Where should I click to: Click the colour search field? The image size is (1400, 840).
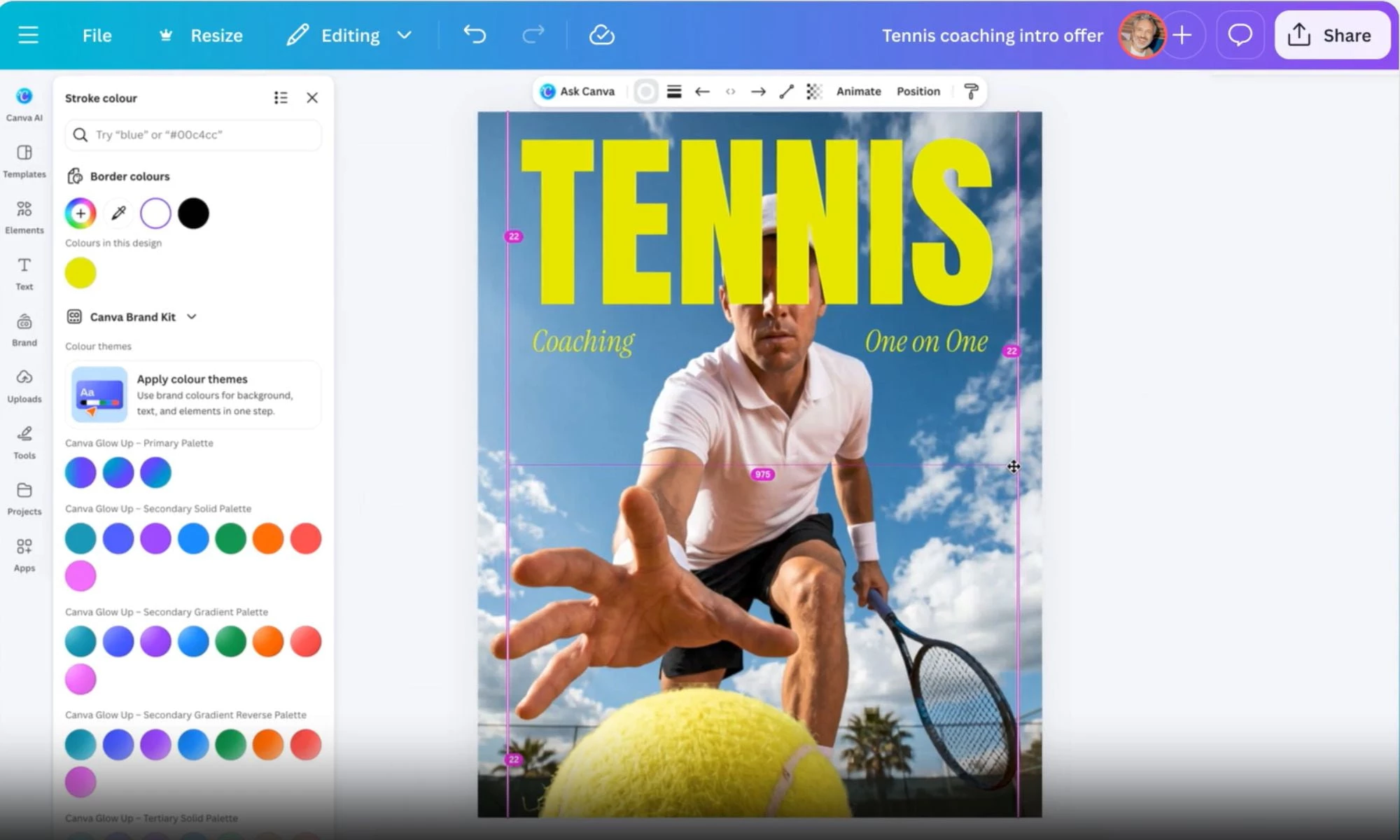point(193,134)
